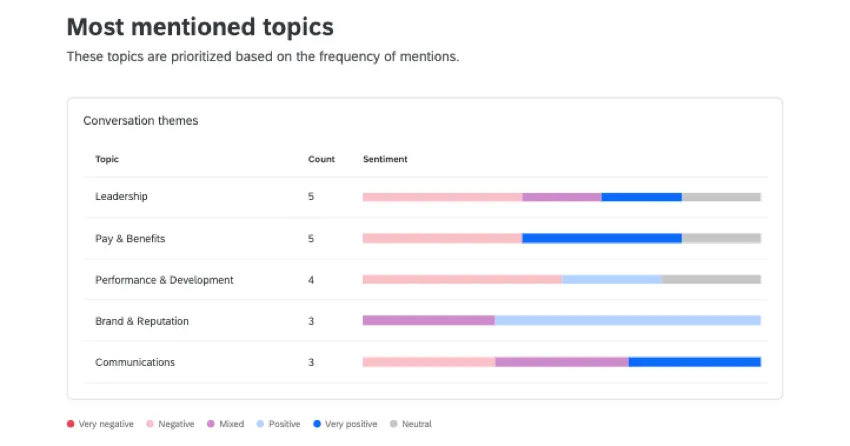
Task: Open the Communications topic
Action: click(x=135, y=363)
